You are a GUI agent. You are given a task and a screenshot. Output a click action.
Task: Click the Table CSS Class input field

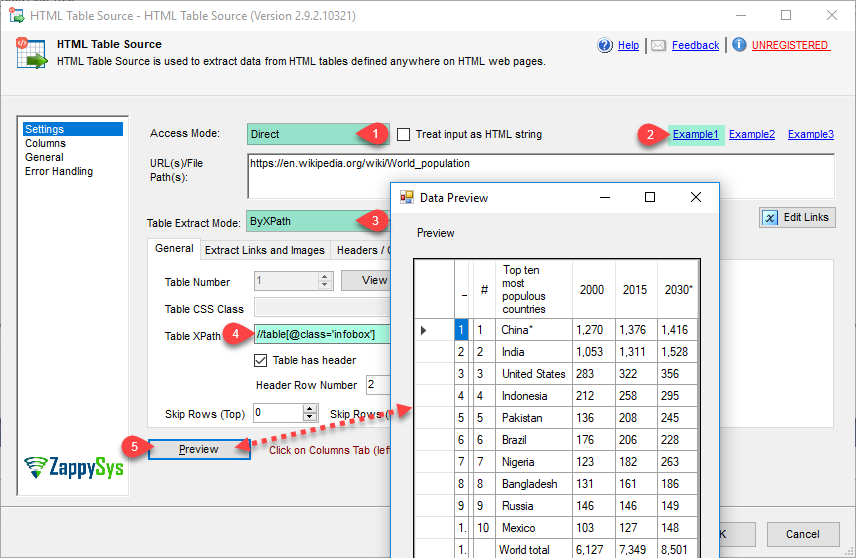point(322,308)
